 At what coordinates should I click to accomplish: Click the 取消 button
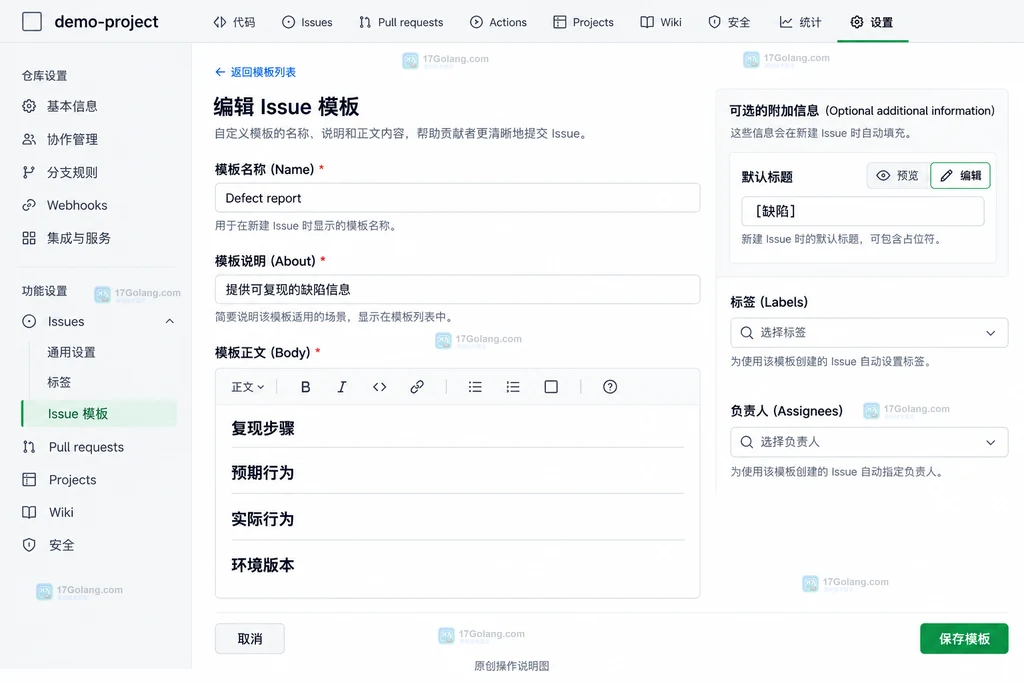[249, 639]
